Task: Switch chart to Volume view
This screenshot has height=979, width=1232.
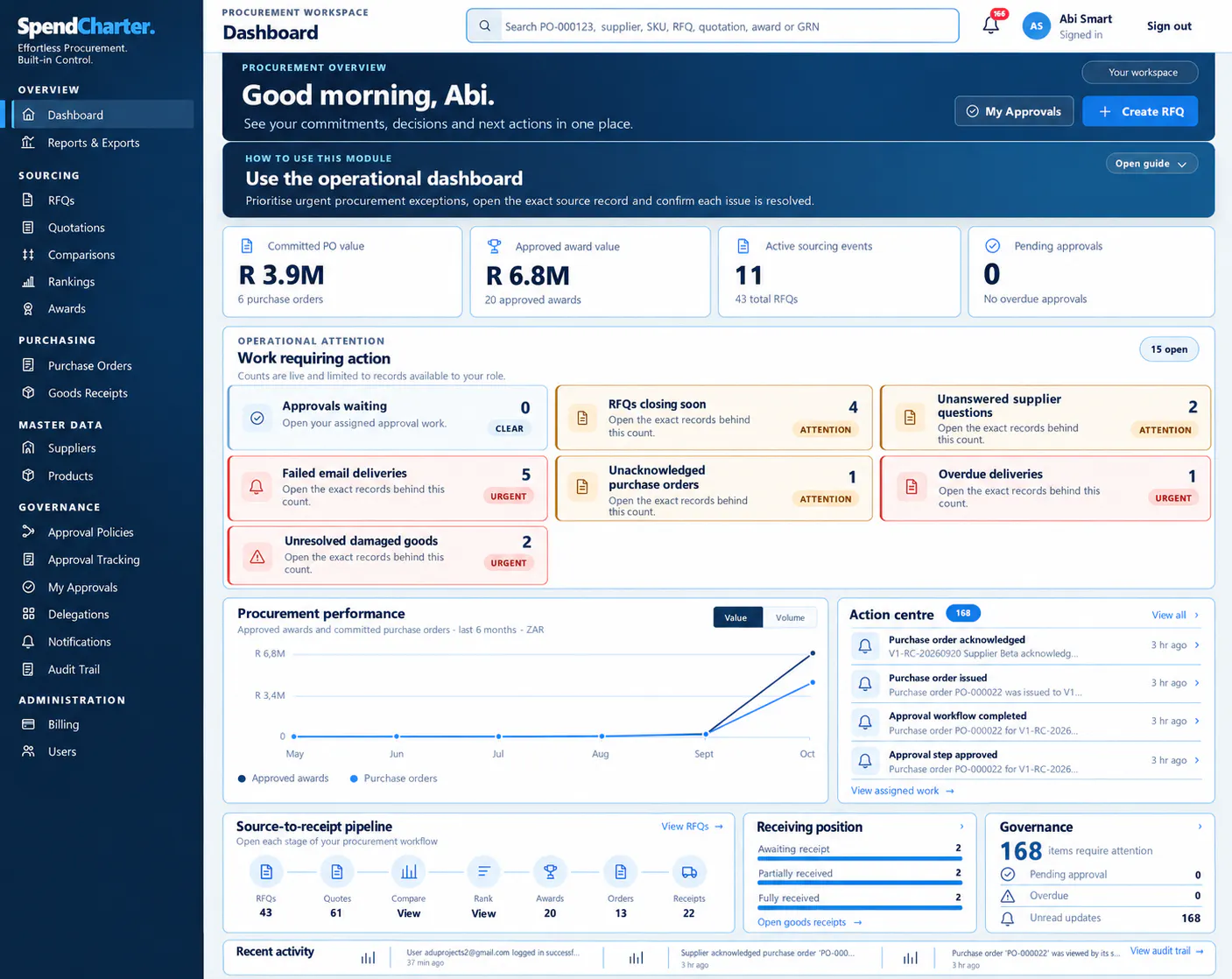Action: click(790, 617)
